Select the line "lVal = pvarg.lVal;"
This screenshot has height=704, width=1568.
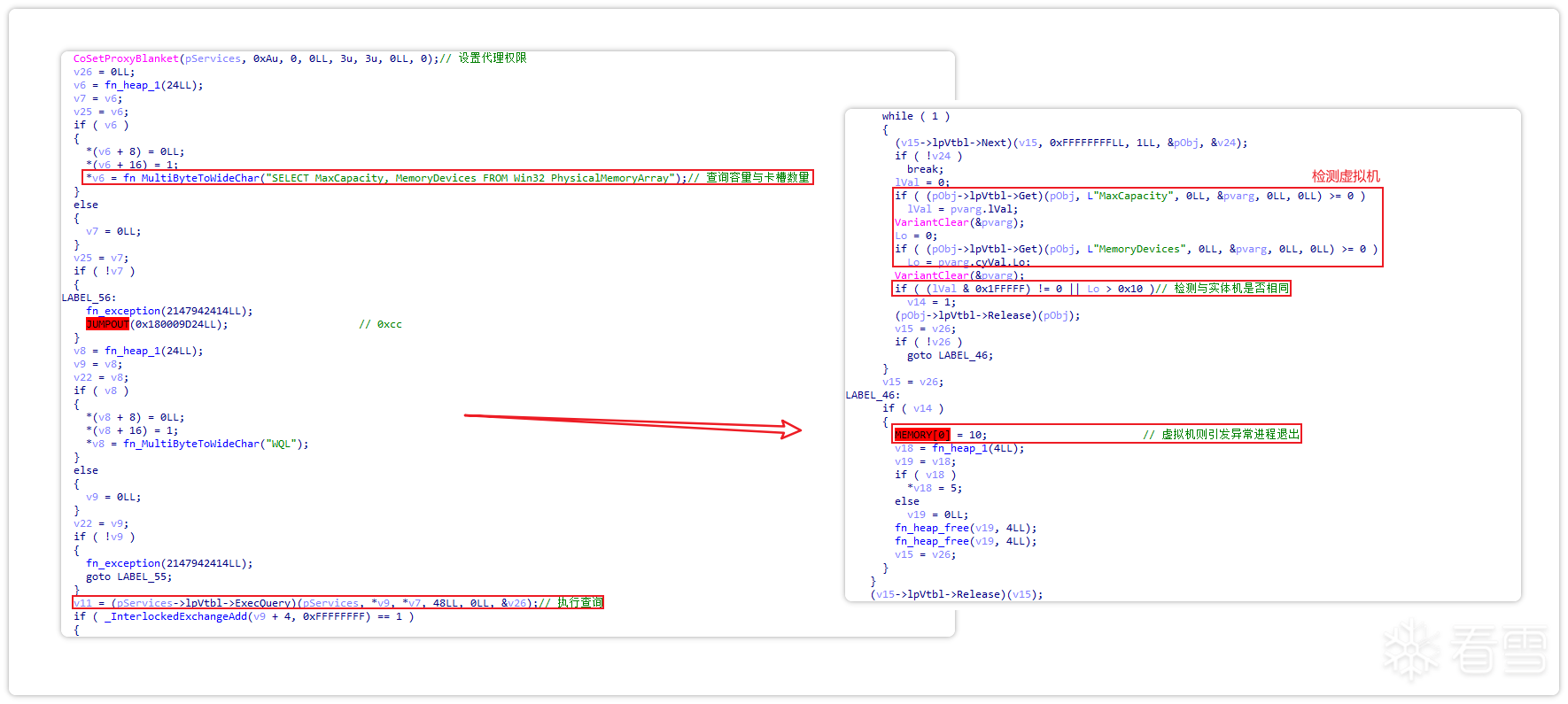[x=963, y=209]
